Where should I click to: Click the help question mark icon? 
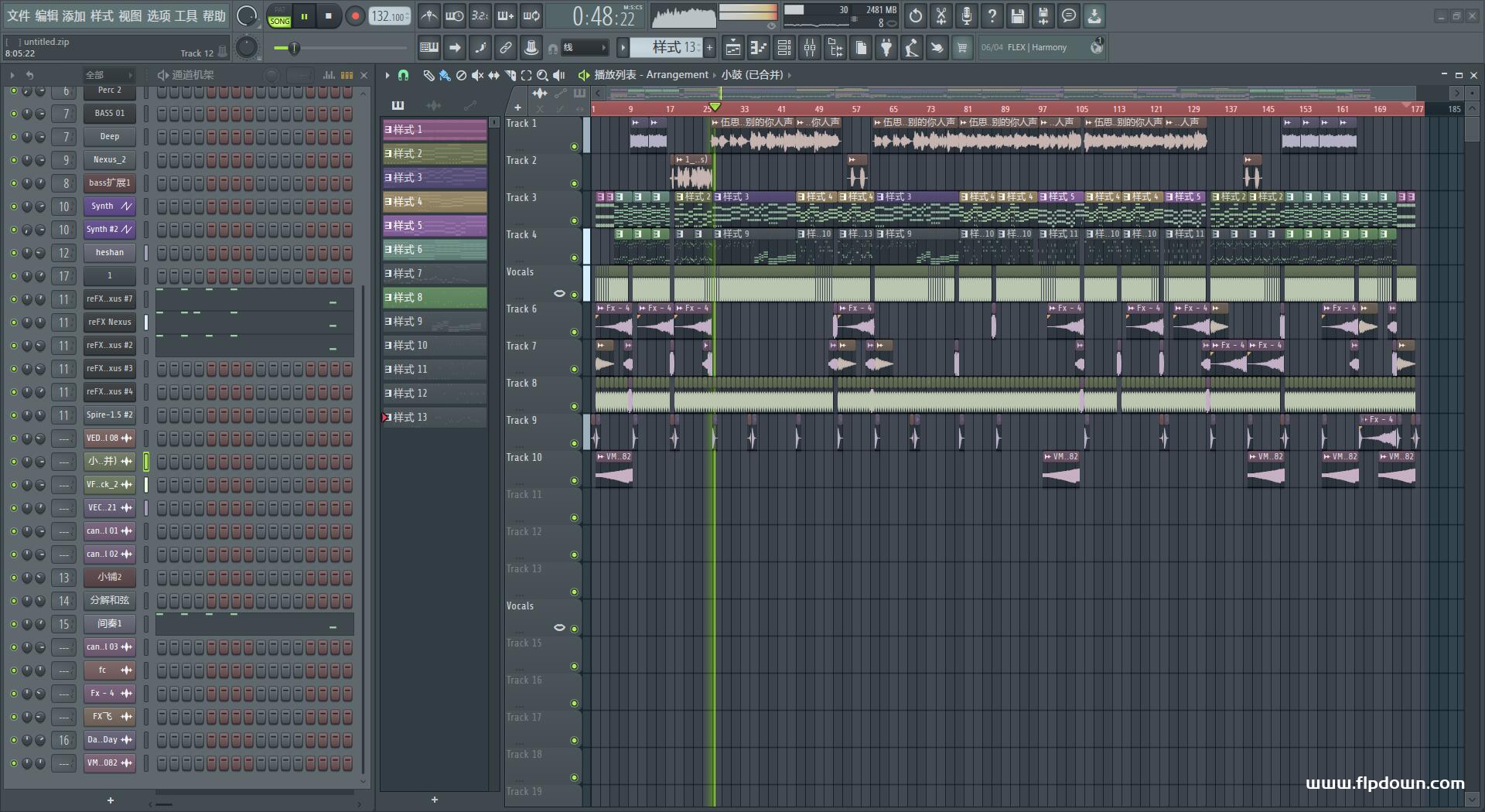[x=992, y=15]
